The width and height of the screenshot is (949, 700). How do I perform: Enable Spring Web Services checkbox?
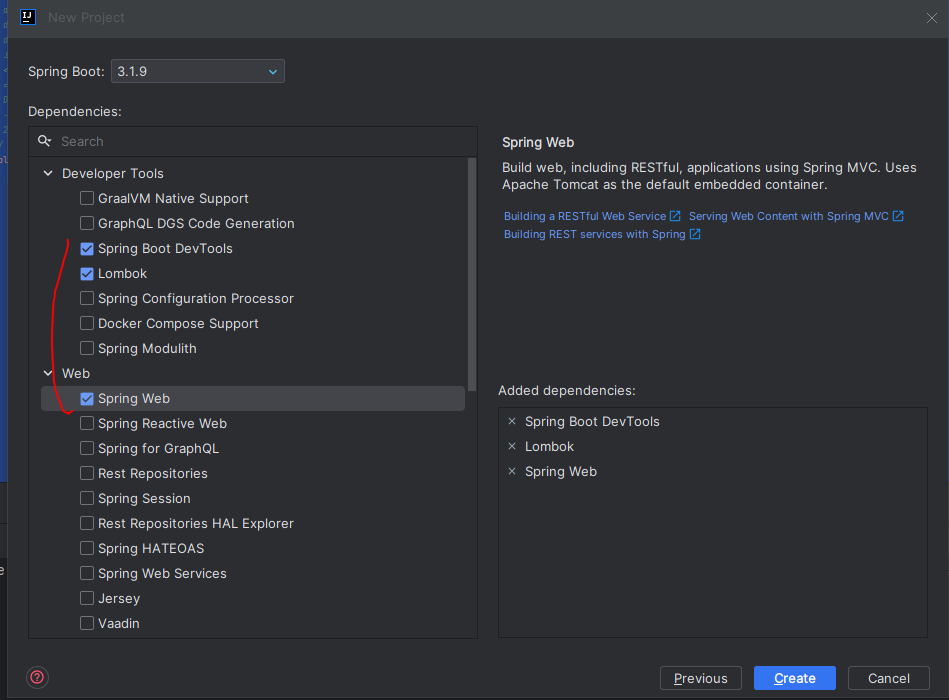click(x=87, y=574)
